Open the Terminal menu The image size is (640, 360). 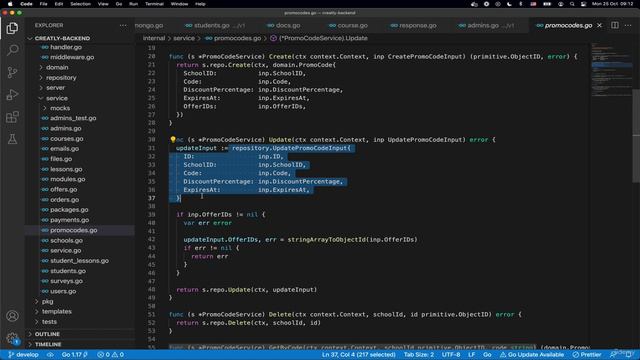point(154,4)
